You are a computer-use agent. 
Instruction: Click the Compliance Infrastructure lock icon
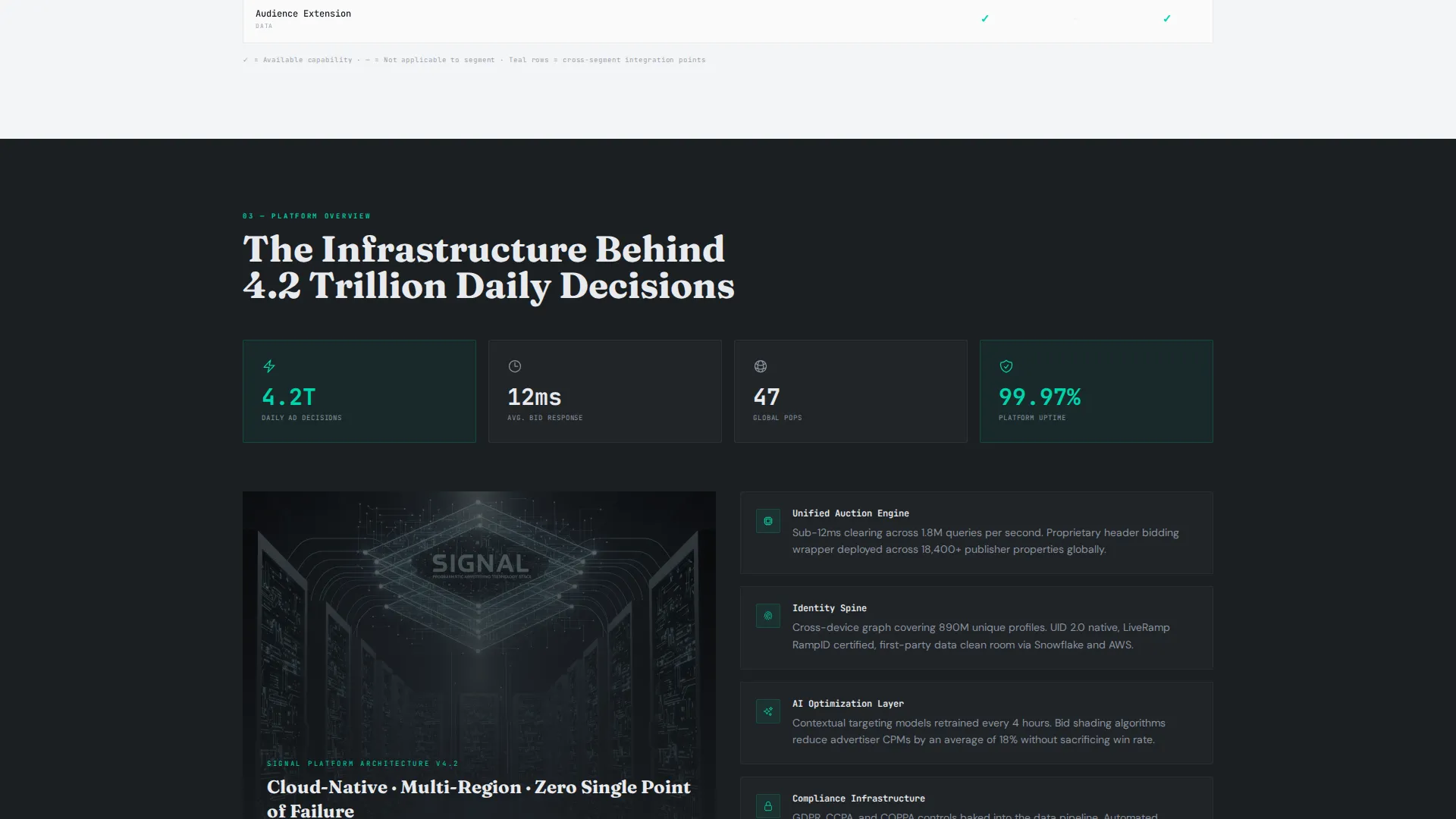click(768, 806)
